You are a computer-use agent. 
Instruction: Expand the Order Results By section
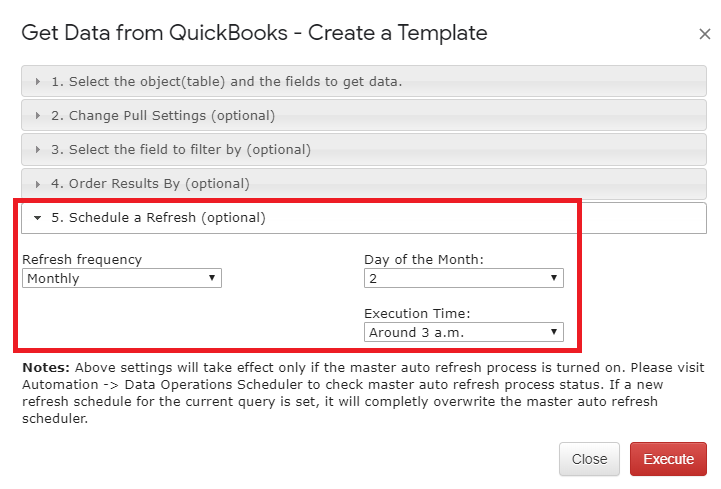[x=364, y=184]
